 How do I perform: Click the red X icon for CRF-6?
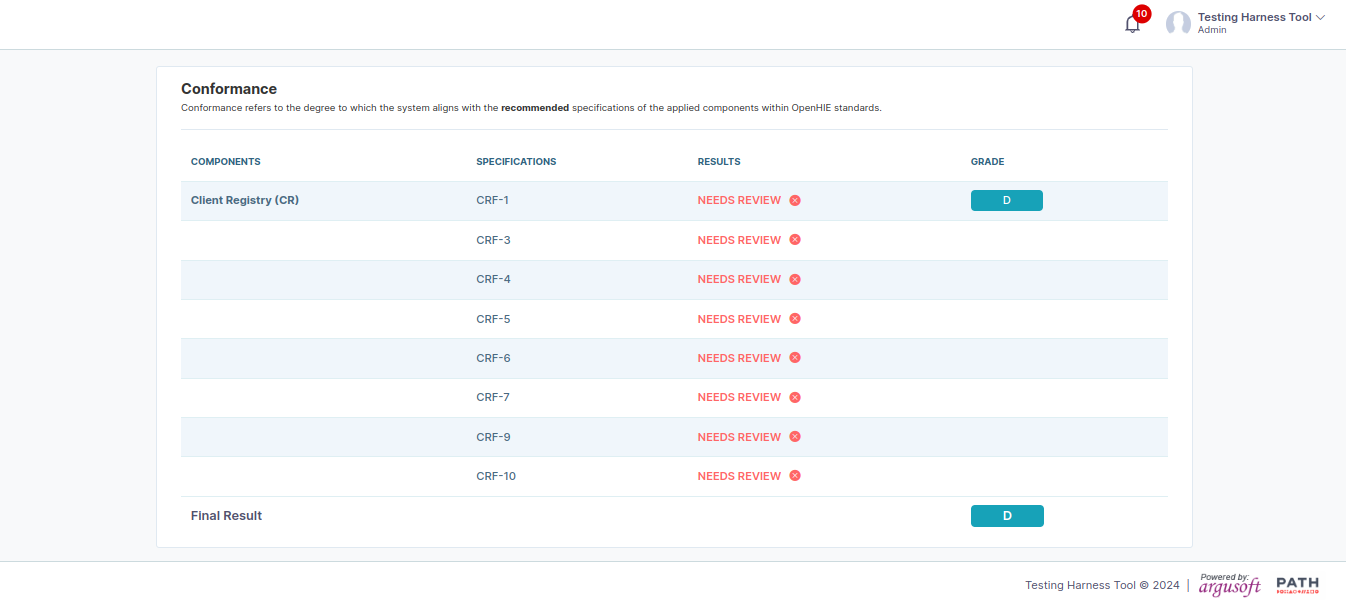(795, 358)
